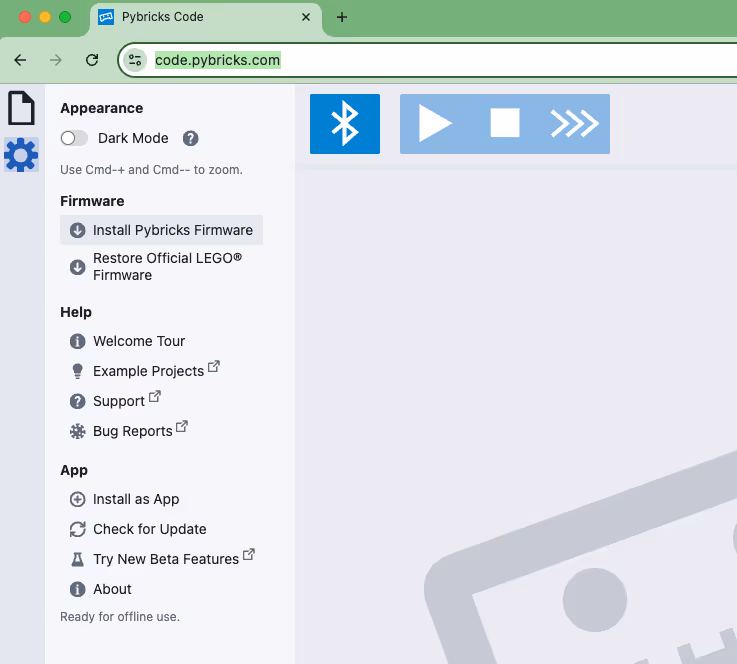Open REPL with the triple-chevron button
This screenshot has width=737, height=664.
click(574, 124)
